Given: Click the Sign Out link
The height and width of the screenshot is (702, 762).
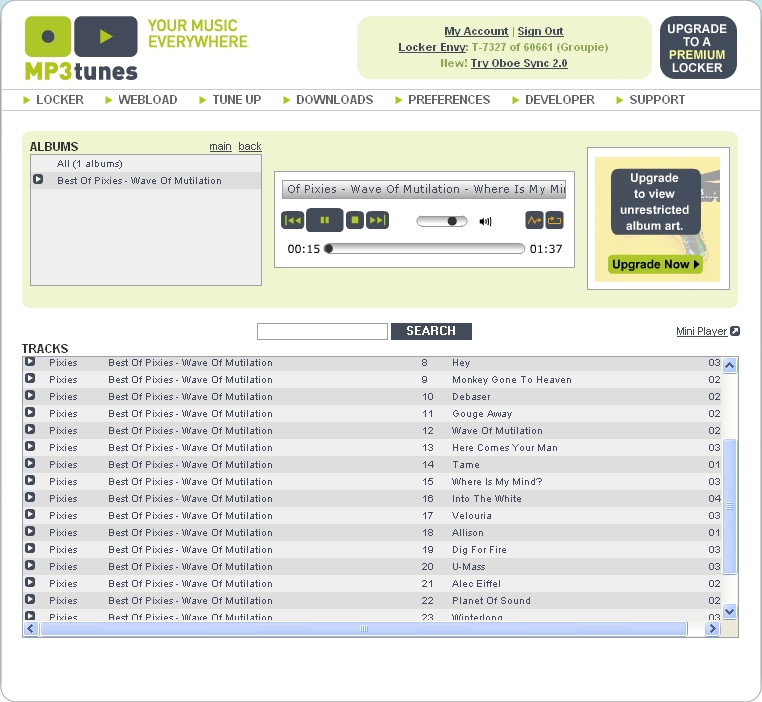Looking at the screenshot, I should 540,31.
